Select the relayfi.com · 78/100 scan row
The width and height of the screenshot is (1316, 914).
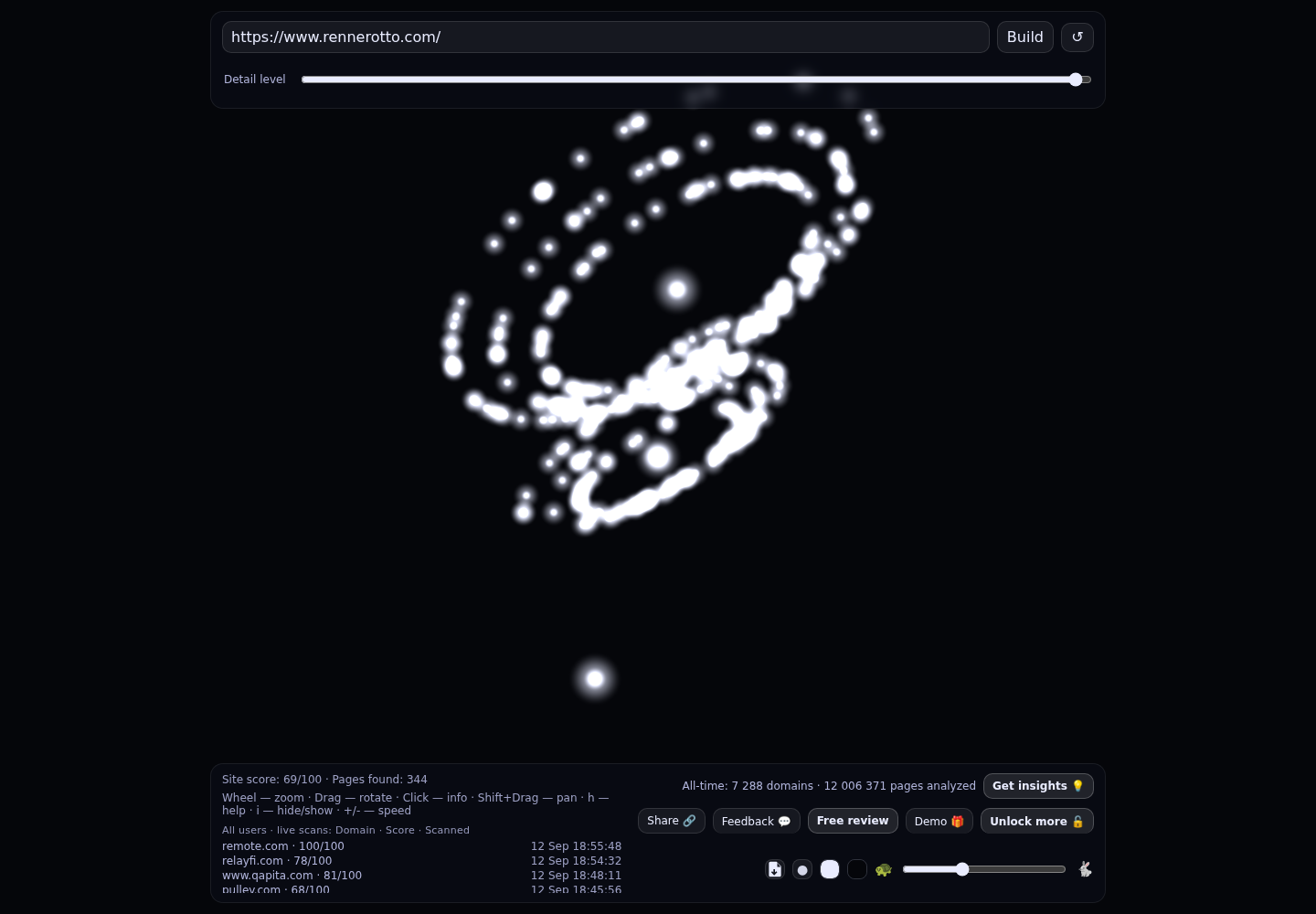point(421,861)
